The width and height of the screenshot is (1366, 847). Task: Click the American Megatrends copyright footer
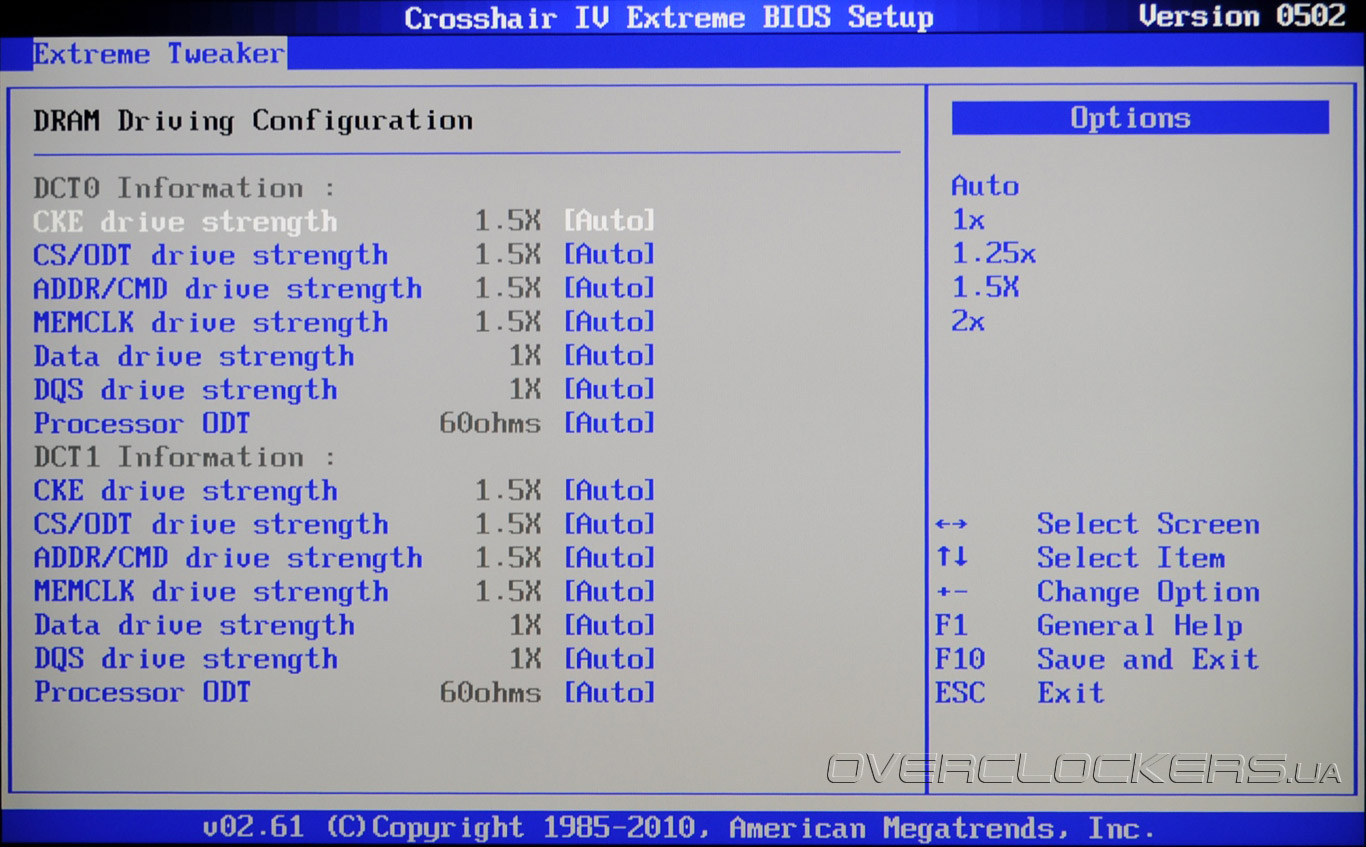(678, 828)
